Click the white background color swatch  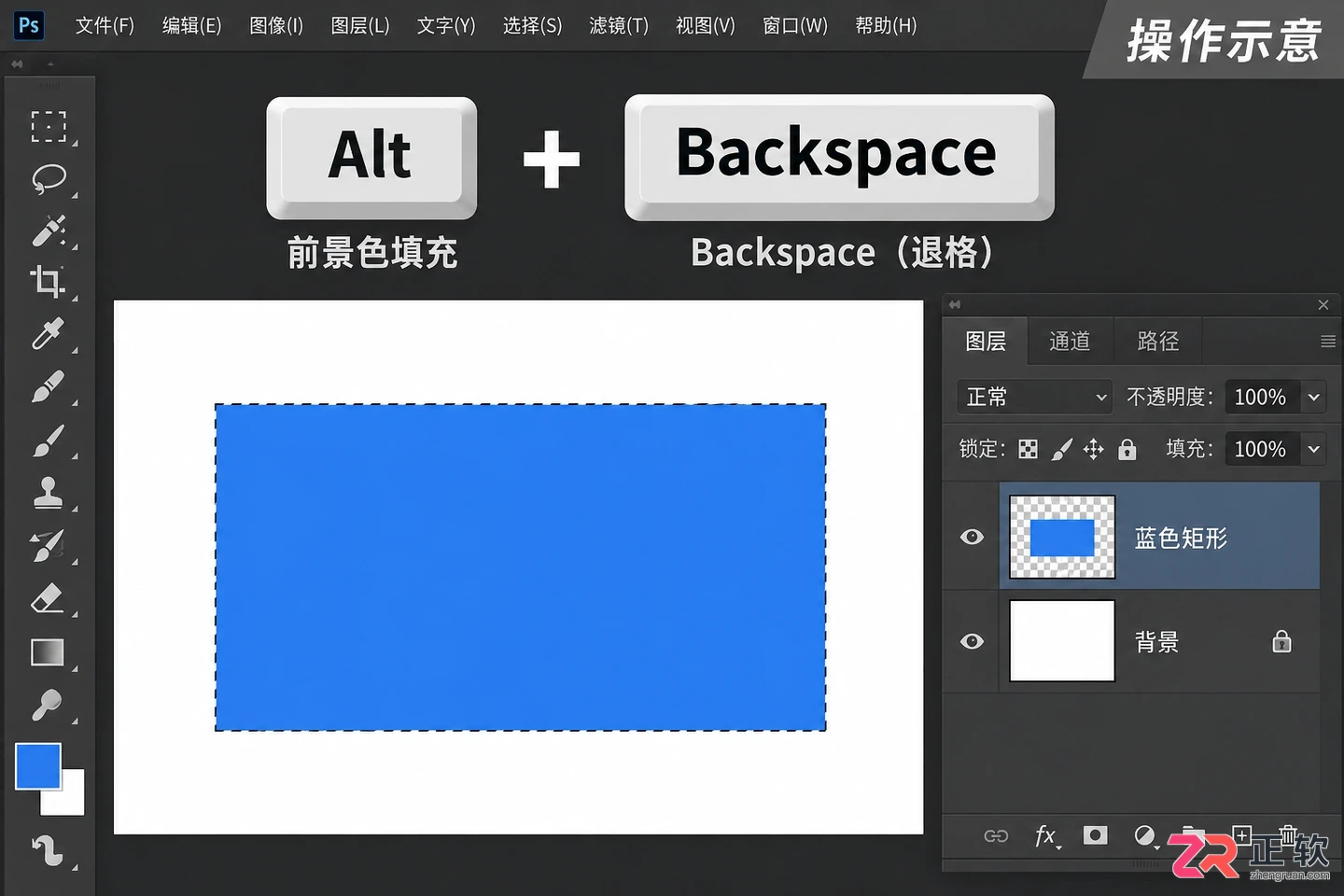[71, 799]
